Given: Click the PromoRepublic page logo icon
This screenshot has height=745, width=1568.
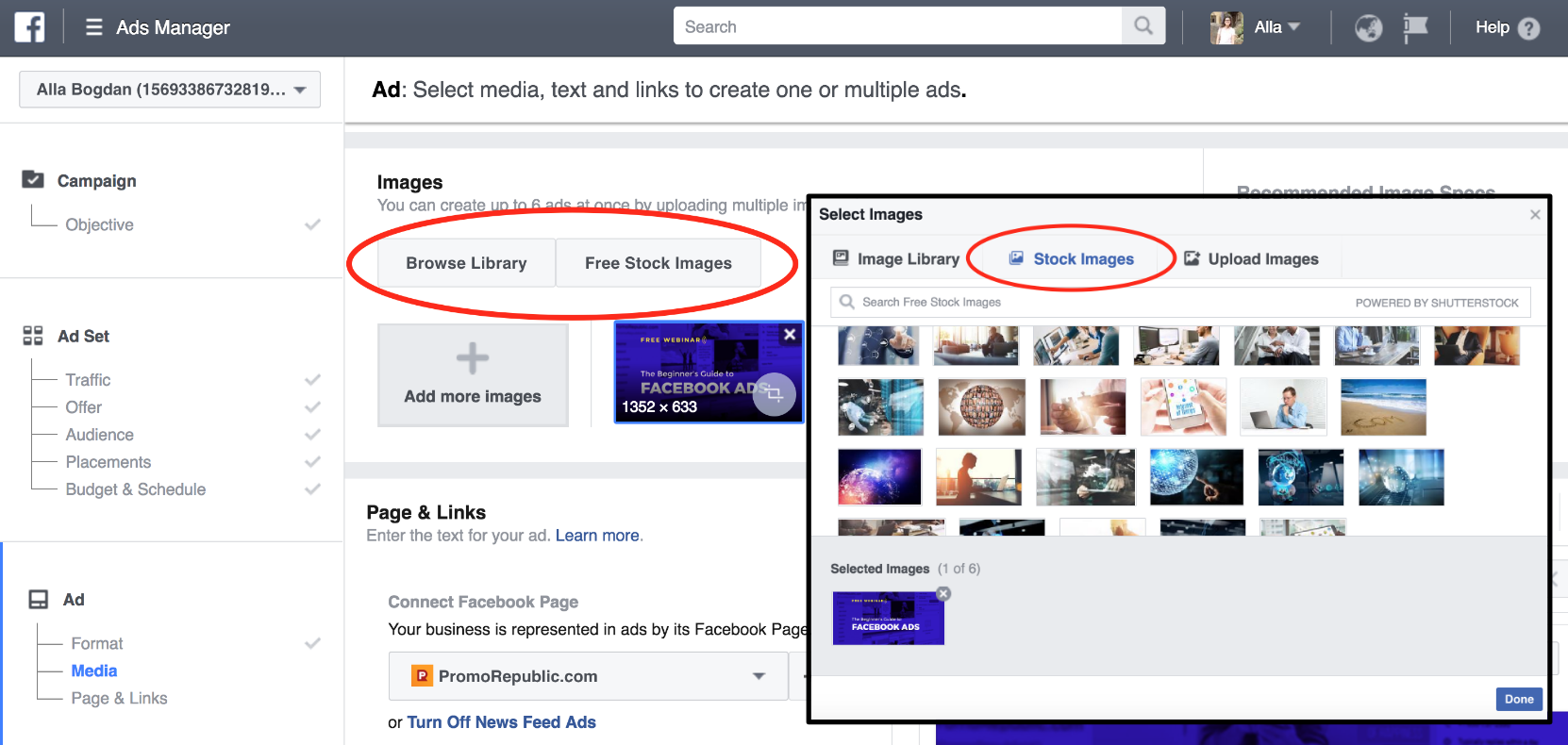Looking at the screenshot, I should coord(422,676).
